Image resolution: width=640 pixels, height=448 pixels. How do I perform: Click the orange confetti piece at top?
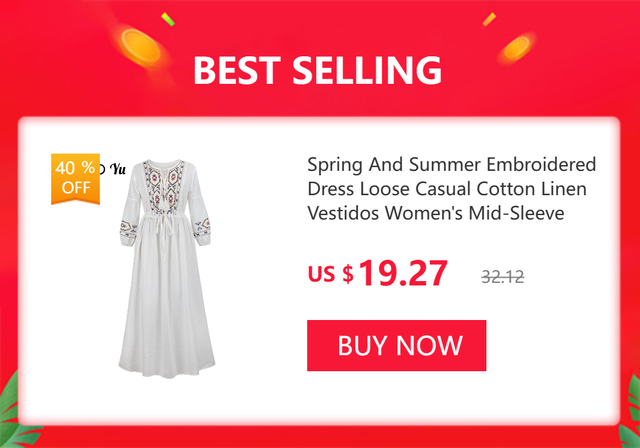click(x=489, y=19)
